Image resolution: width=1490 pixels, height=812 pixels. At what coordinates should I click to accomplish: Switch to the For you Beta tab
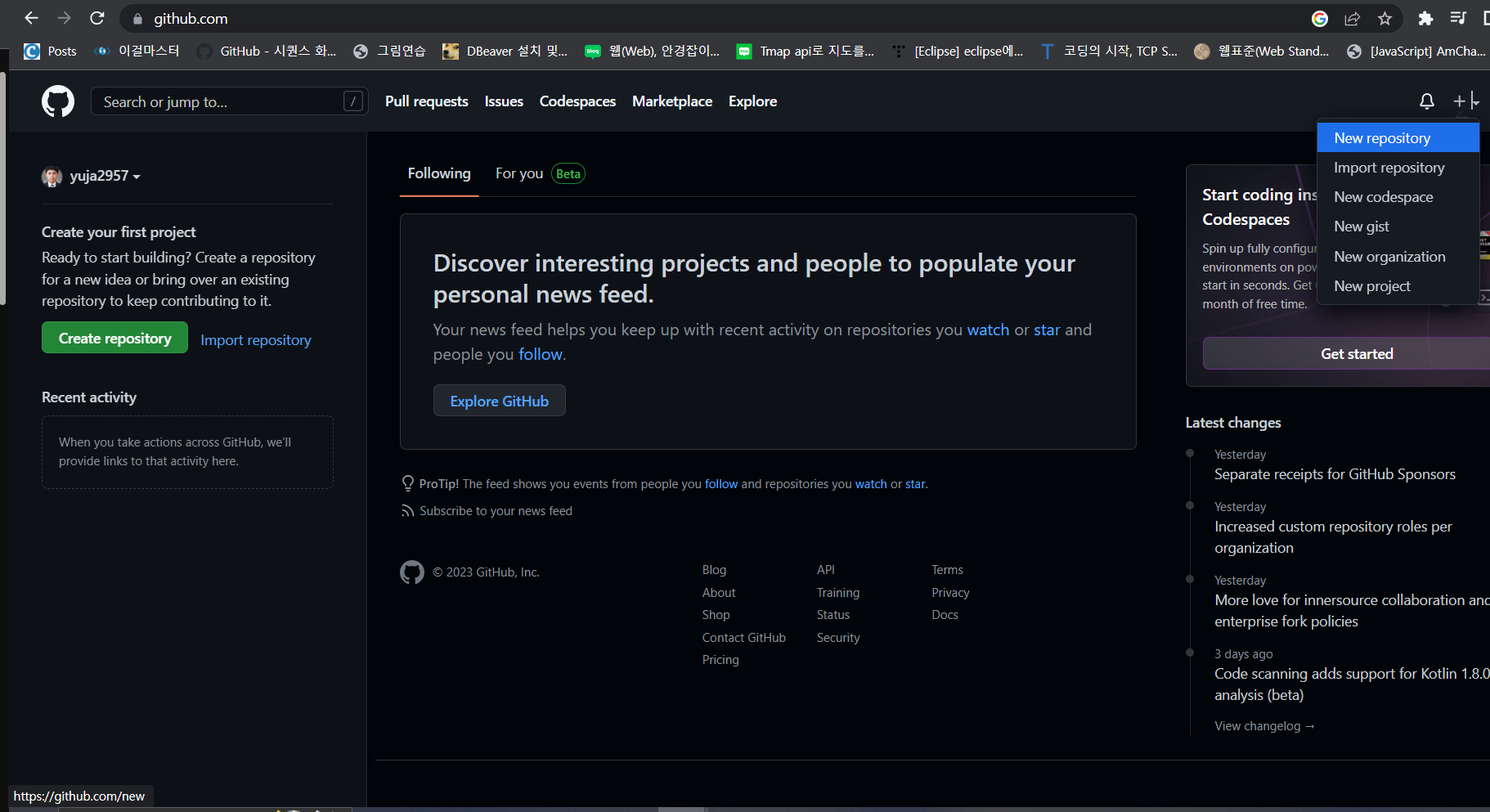click(540, 173)
